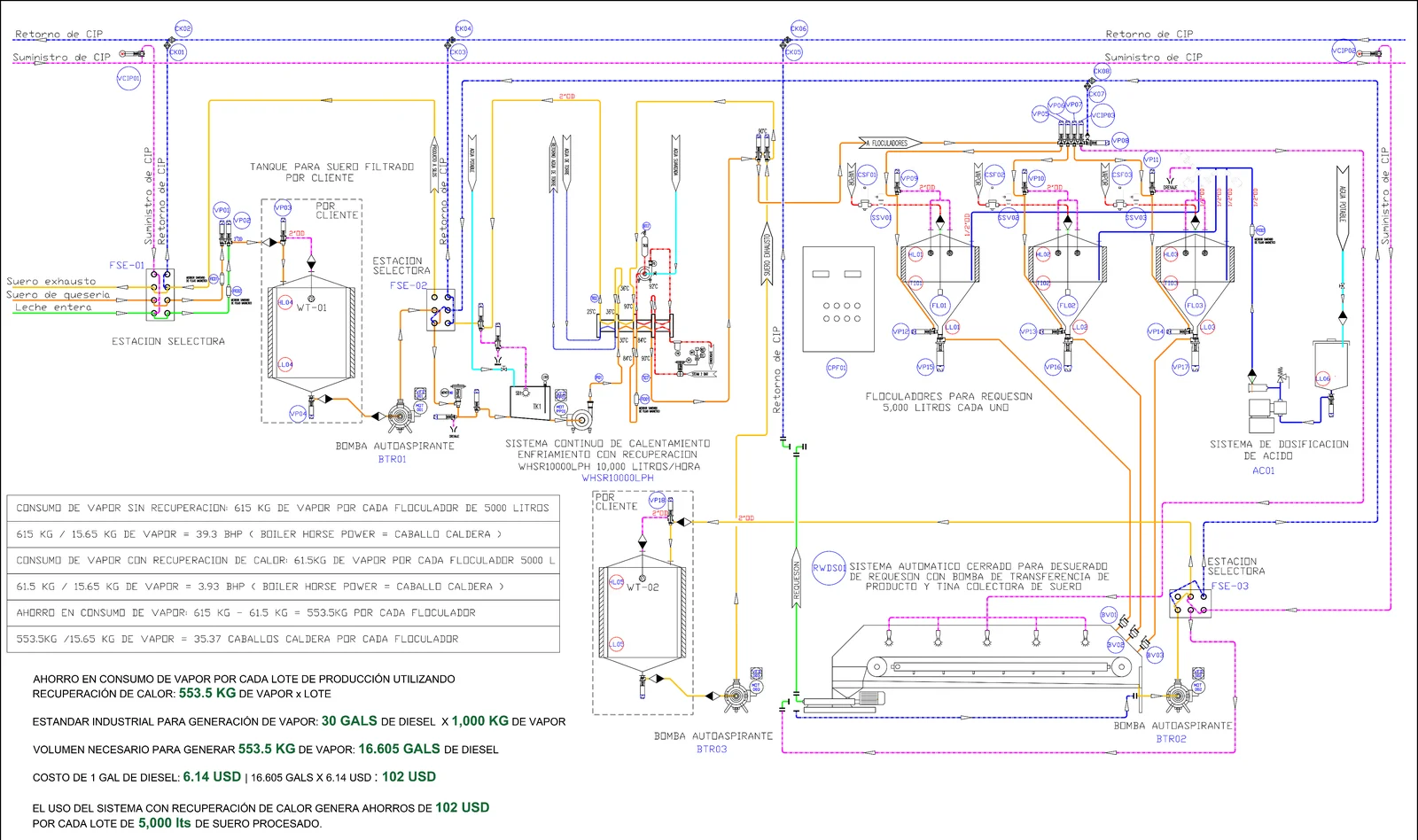Select 'ESTANDAR INDUSTRIAL PARA GENERACIÓN DE VAPOR' line
This screenshot has width=1418, height=840.
point(299,721)
